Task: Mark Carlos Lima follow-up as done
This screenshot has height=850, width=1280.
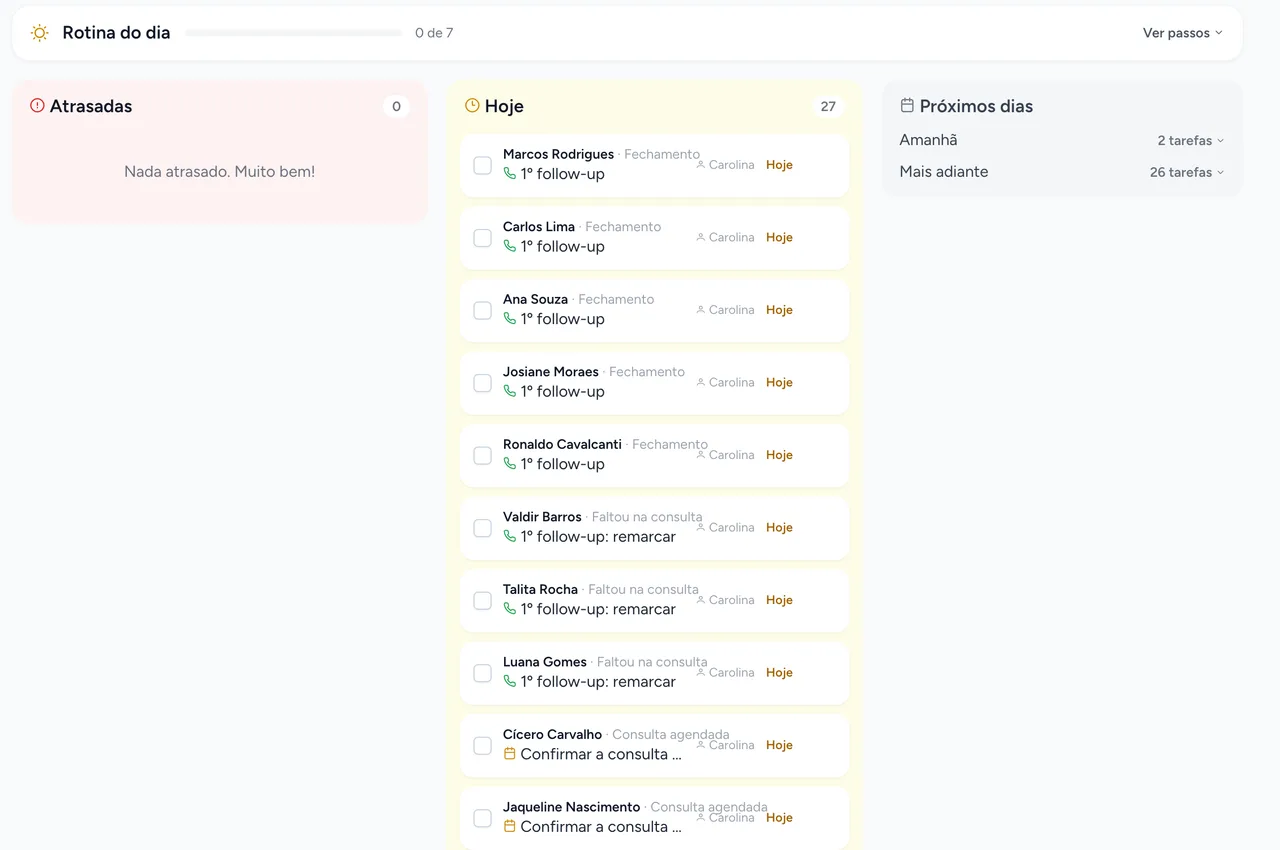Action: pyautogui.click(x=482, y=238)
